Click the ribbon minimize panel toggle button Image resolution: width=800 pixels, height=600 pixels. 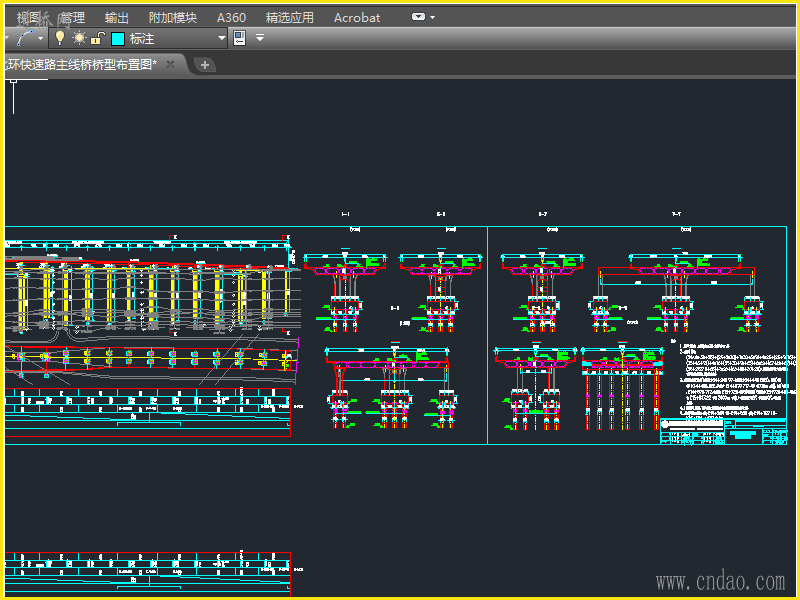tap(419, 17)
